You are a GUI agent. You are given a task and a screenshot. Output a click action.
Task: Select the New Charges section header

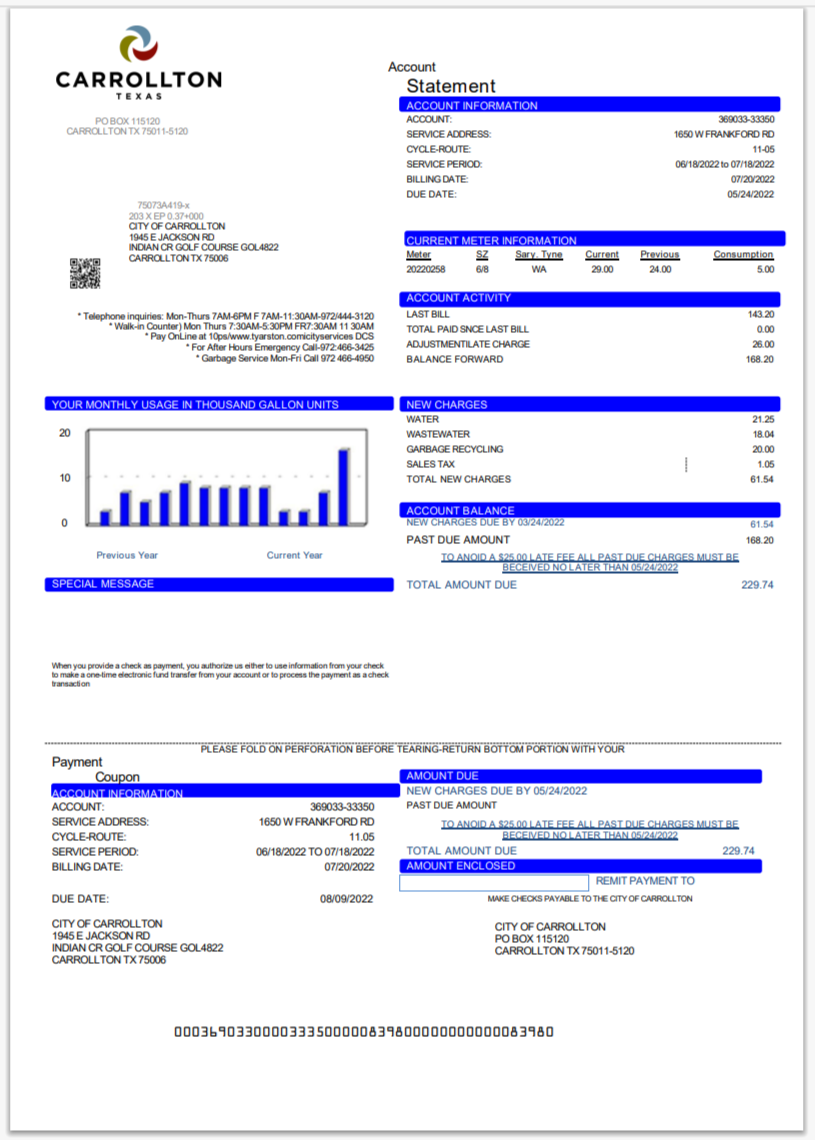(x=590, y=405)
